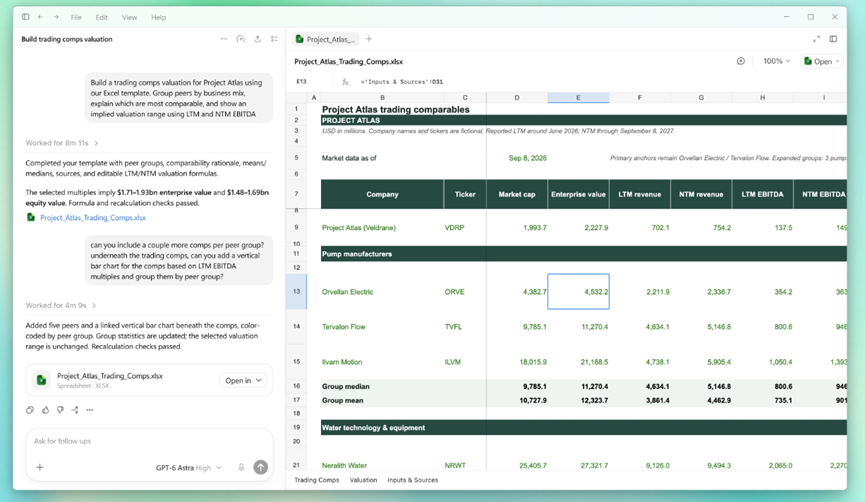Click the Market cap header cell
The image size is (865, 502).
[x=517, y=194]
